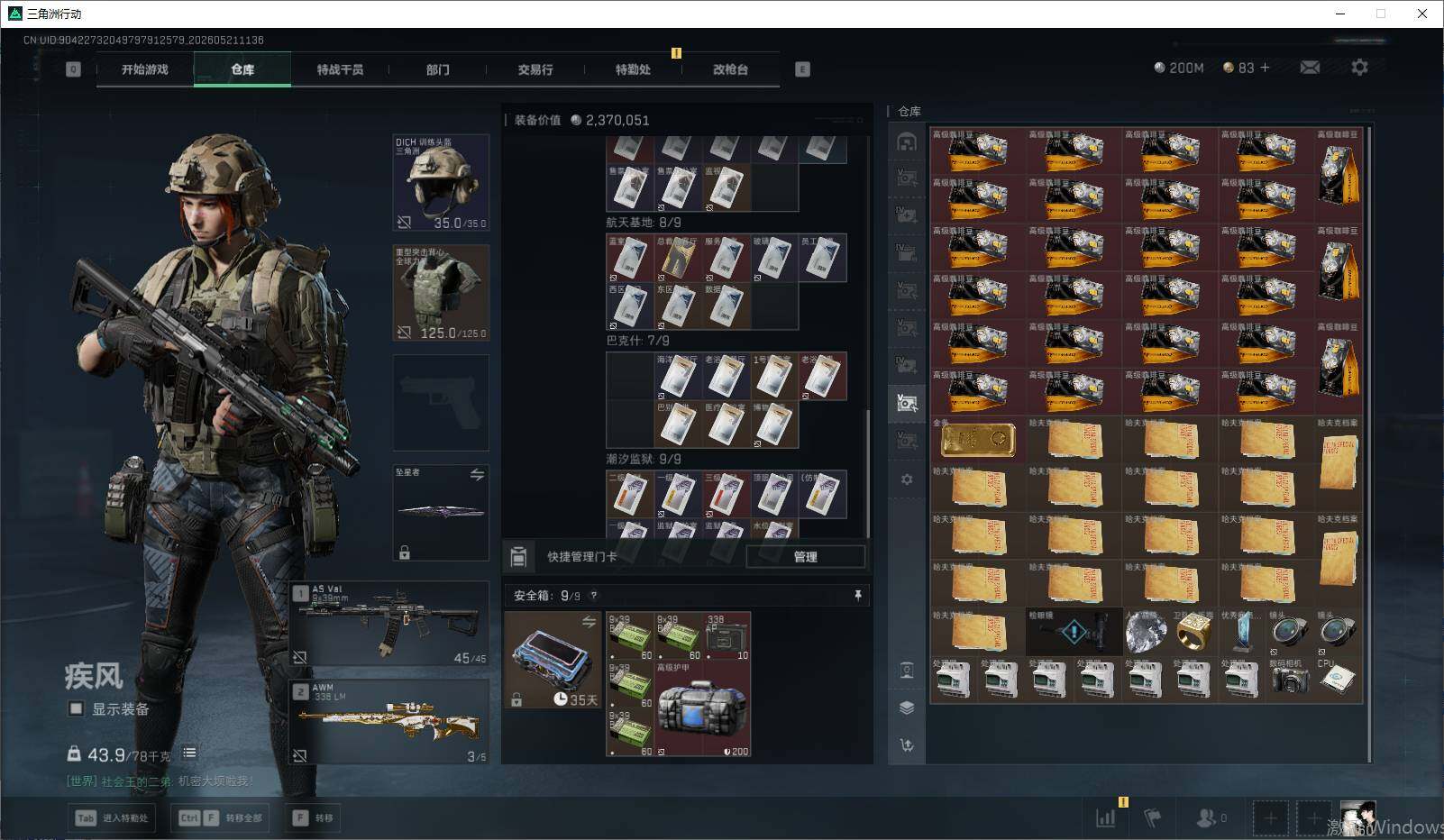Image resolution: width=1444 pixels, height=840 pixels.
Task: Click the E key next-tab icon
Action: point(802,69)
